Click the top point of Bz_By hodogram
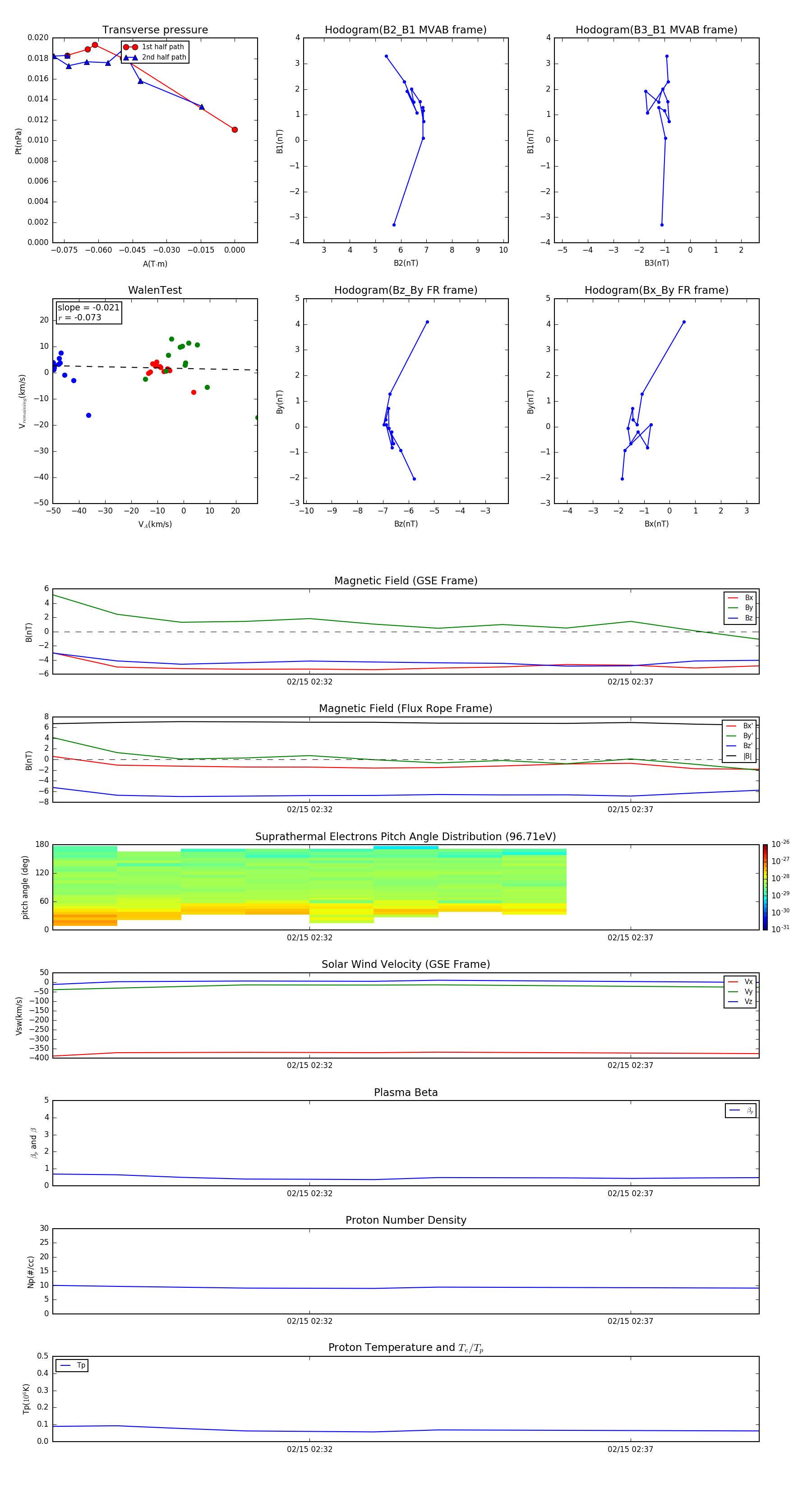Screen dimensions: 812x1489 click(427, 322)
